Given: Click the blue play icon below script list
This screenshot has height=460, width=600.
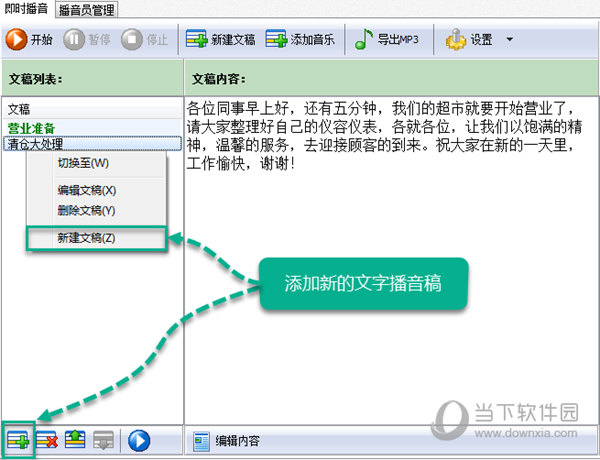Looking at the screenshot, I should (139, 441).
